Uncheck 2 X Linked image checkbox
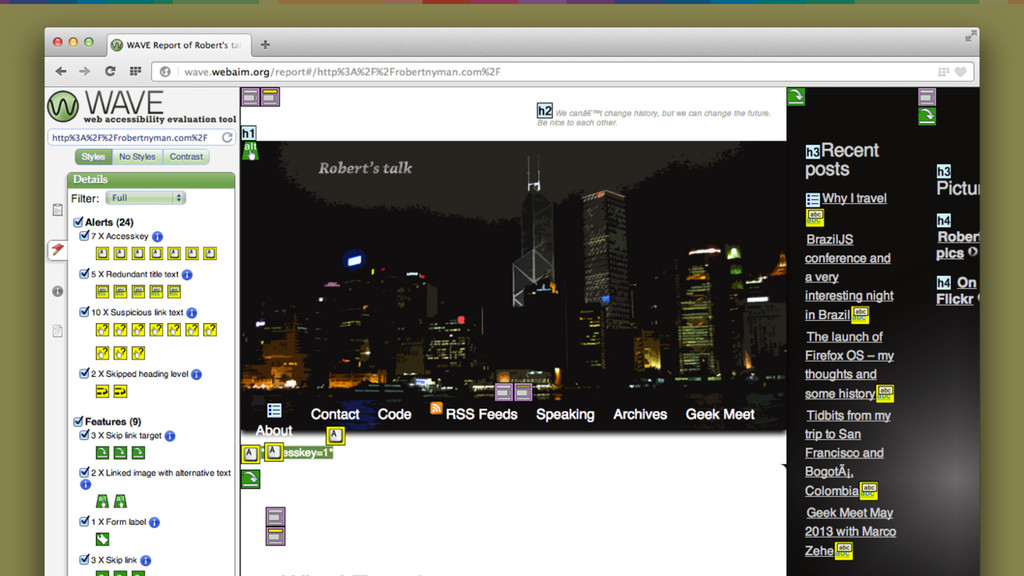This screenshot has height=576, width=1024. [84, 472]
